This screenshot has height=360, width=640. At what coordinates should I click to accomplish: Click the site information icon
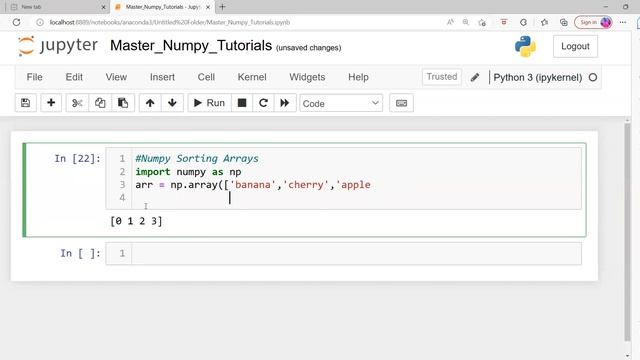(40, 22)
